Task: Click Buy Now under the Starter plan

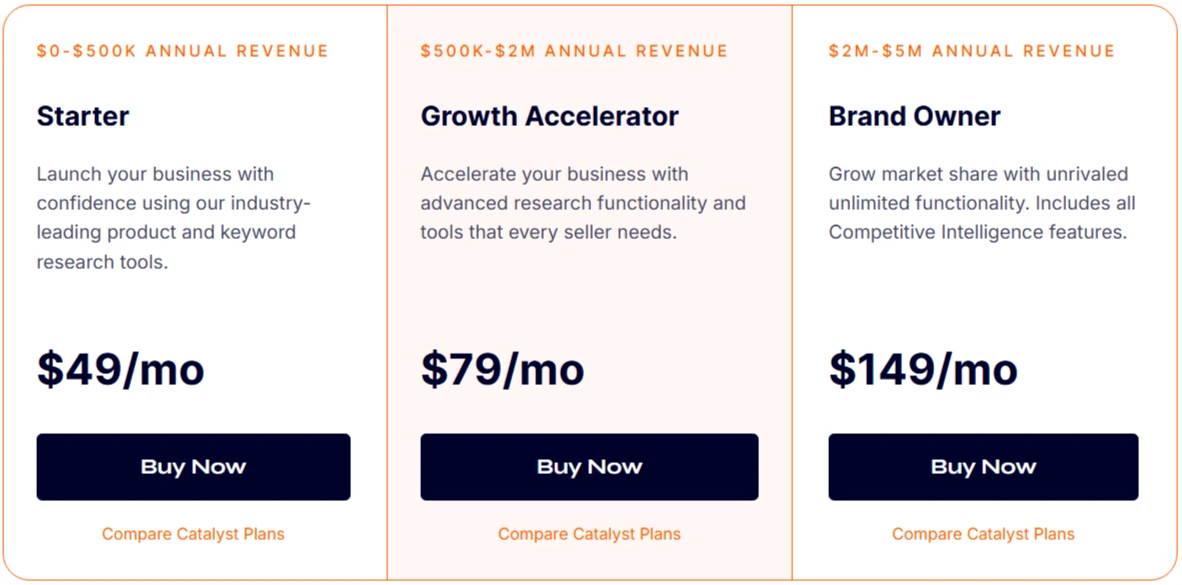Action: pyautogui.click(x=193, y=467)
